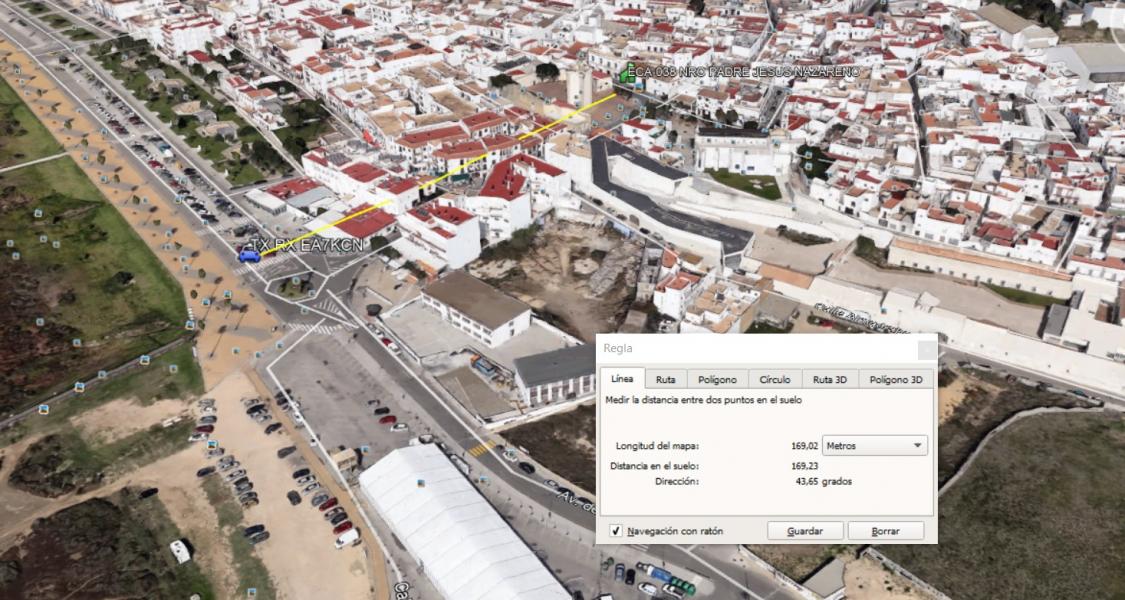Click the blue car placemark icon

click(x=249, y=256)
